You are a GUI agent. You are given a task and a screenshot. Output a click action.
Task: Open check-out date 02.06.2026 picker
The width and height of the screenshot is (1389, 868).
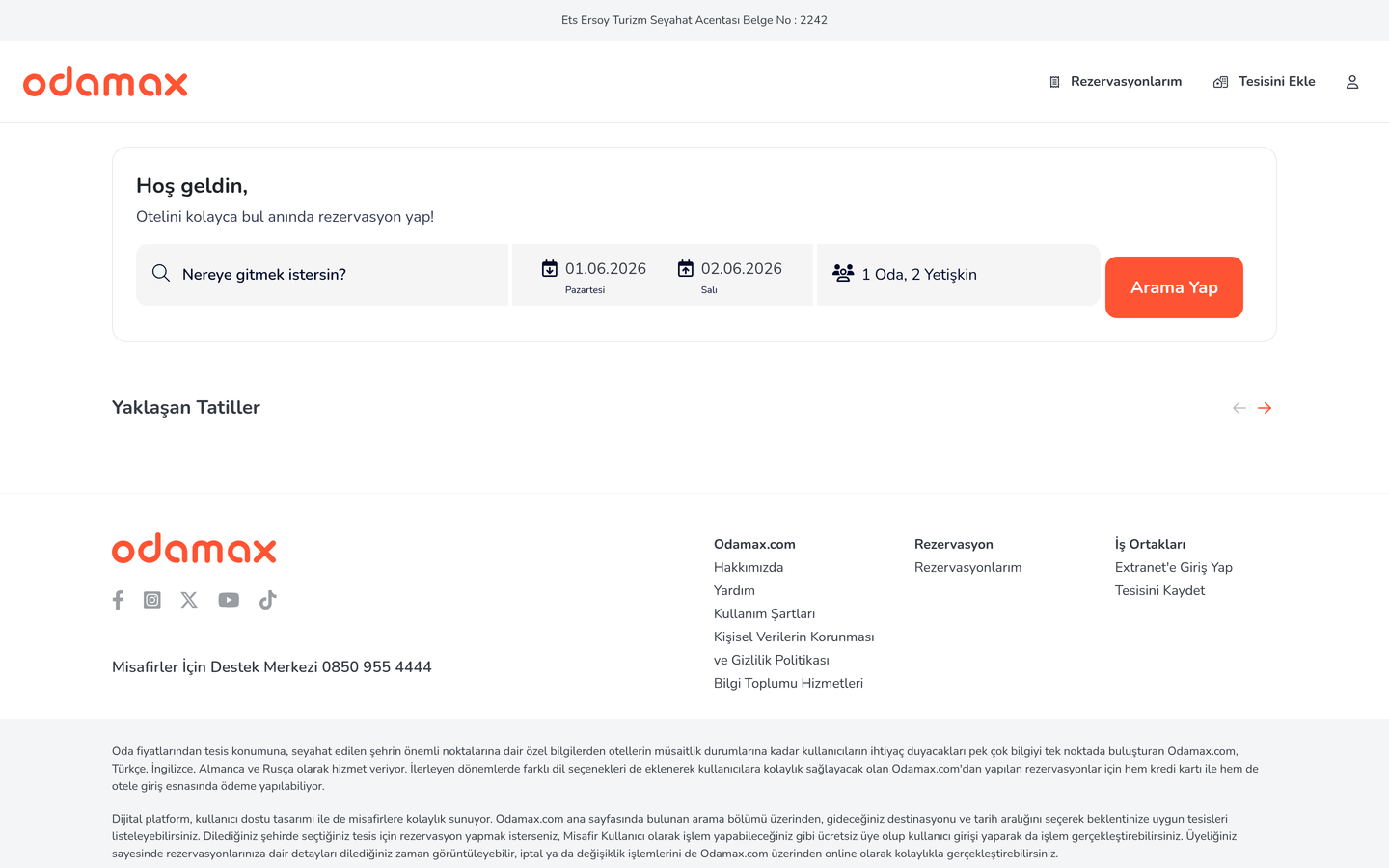(730, 275)
